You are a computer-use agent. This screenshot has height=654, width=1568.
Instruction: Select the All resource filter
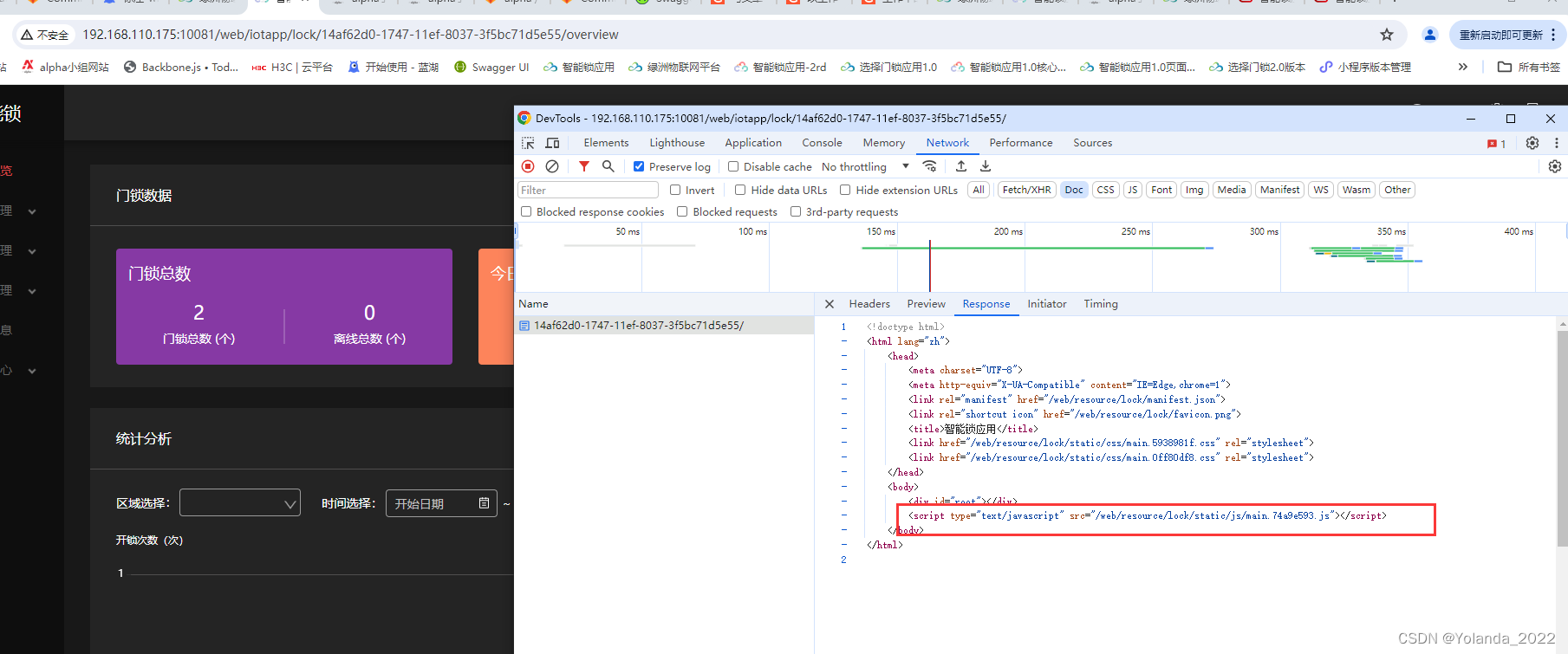(x=979, y=190)
